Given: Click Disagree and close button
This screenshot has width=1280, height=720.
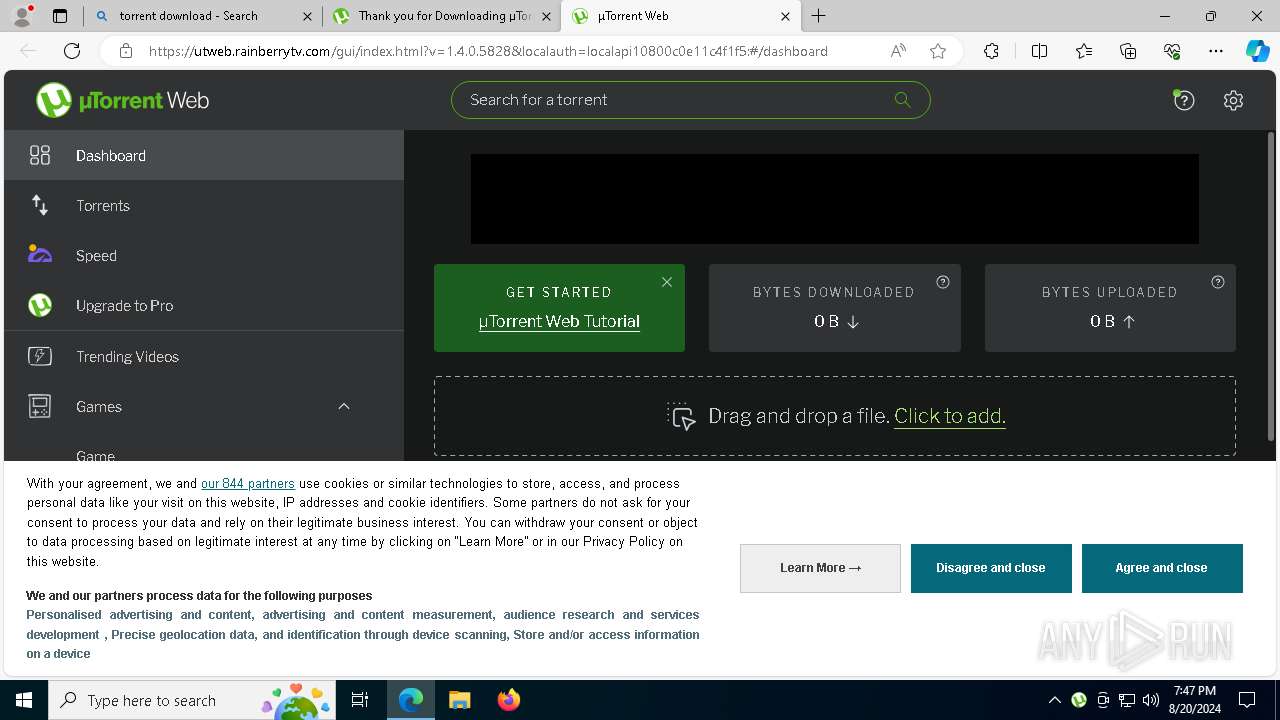Looking at the screenshot, I should point(991,568).
